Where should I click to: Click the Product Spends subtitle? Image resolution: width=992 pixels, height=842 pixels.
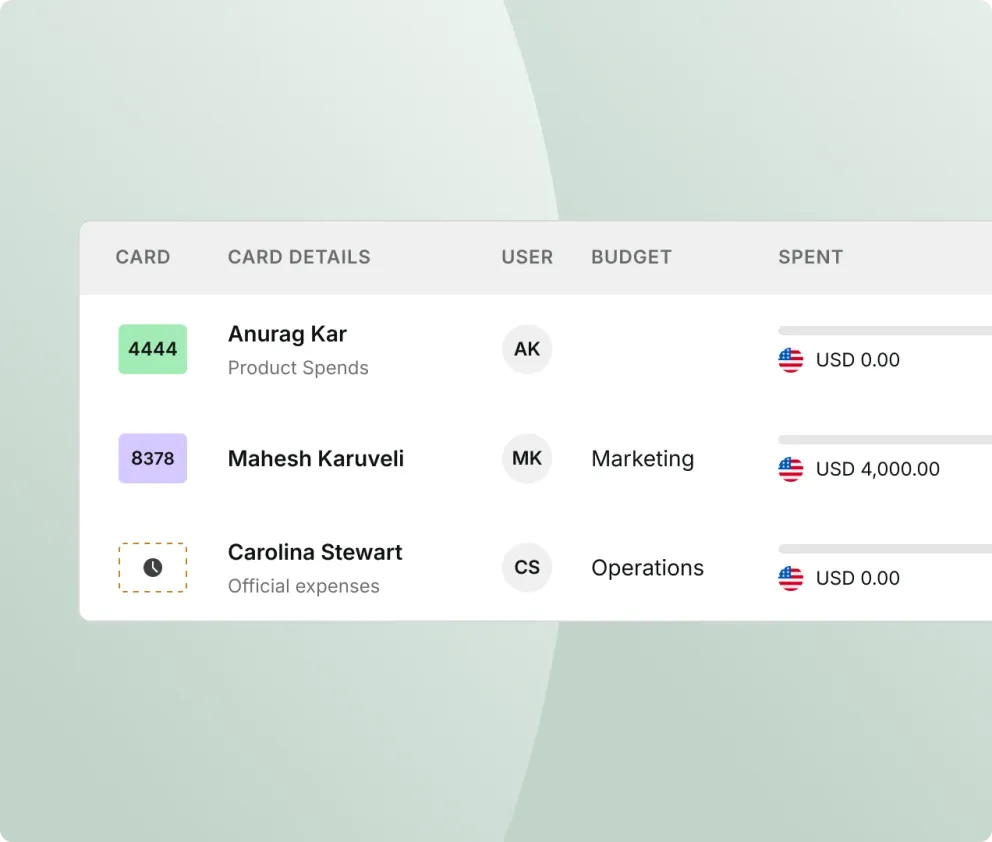pyautogui.click(x=298, y=368)
